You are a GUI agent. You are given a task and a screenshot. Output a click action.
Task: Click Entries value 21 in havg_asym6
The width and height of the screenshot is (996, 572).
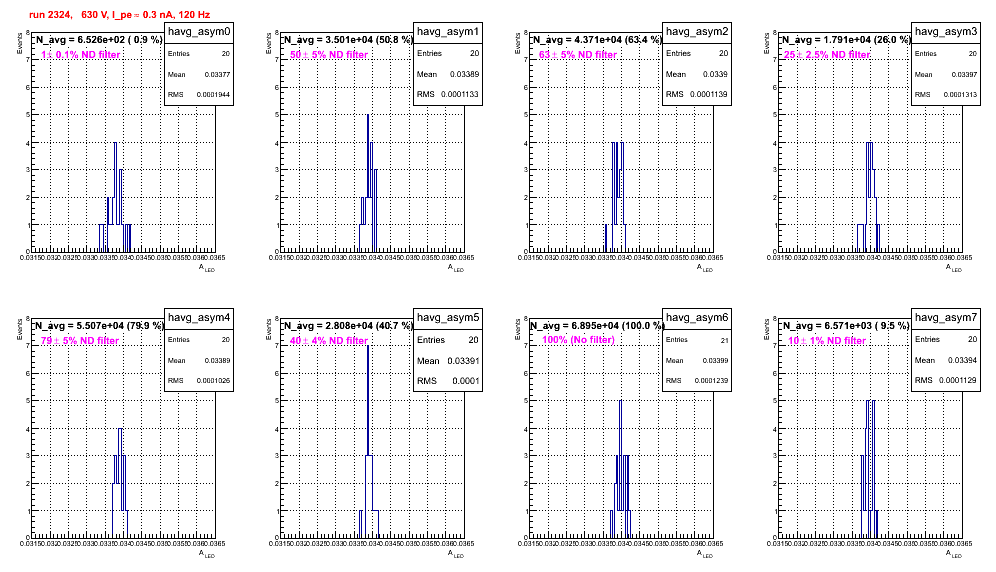tap(724, 340)
